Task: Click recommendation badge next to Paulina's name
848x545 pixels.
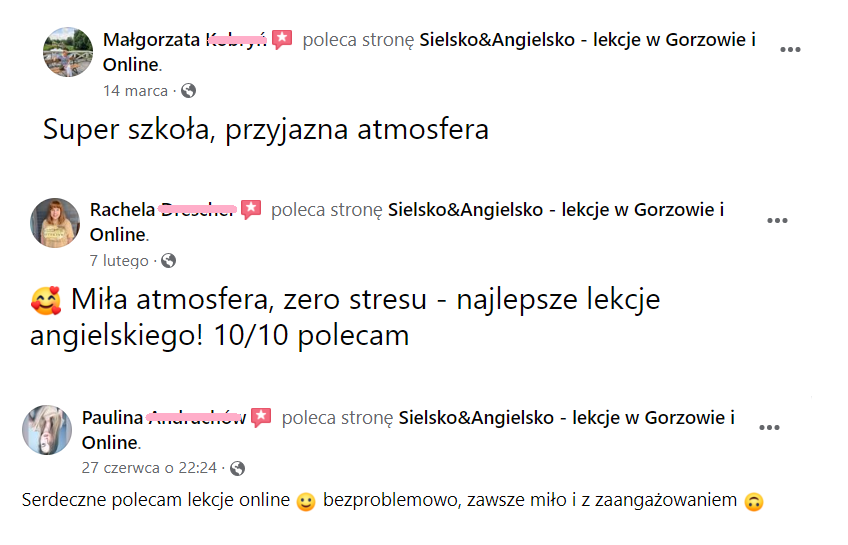Action: point(262,417)
